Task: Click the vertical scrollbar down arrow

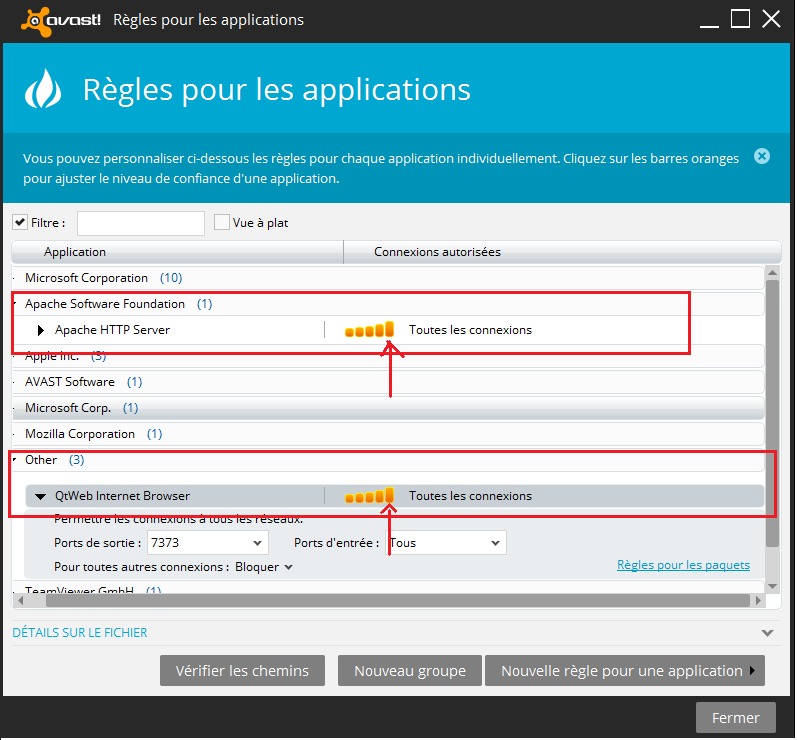Action: pos(773,587)
